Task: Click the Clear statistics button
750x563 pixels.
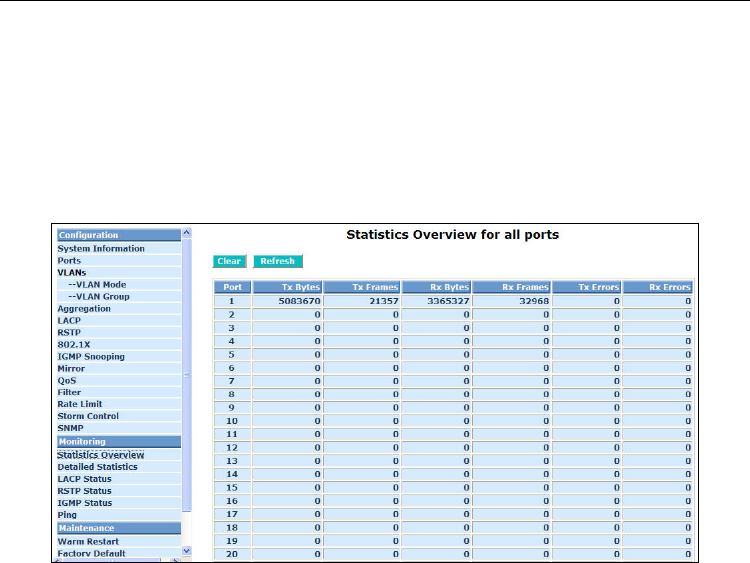Action: click(x=229, y=261)
